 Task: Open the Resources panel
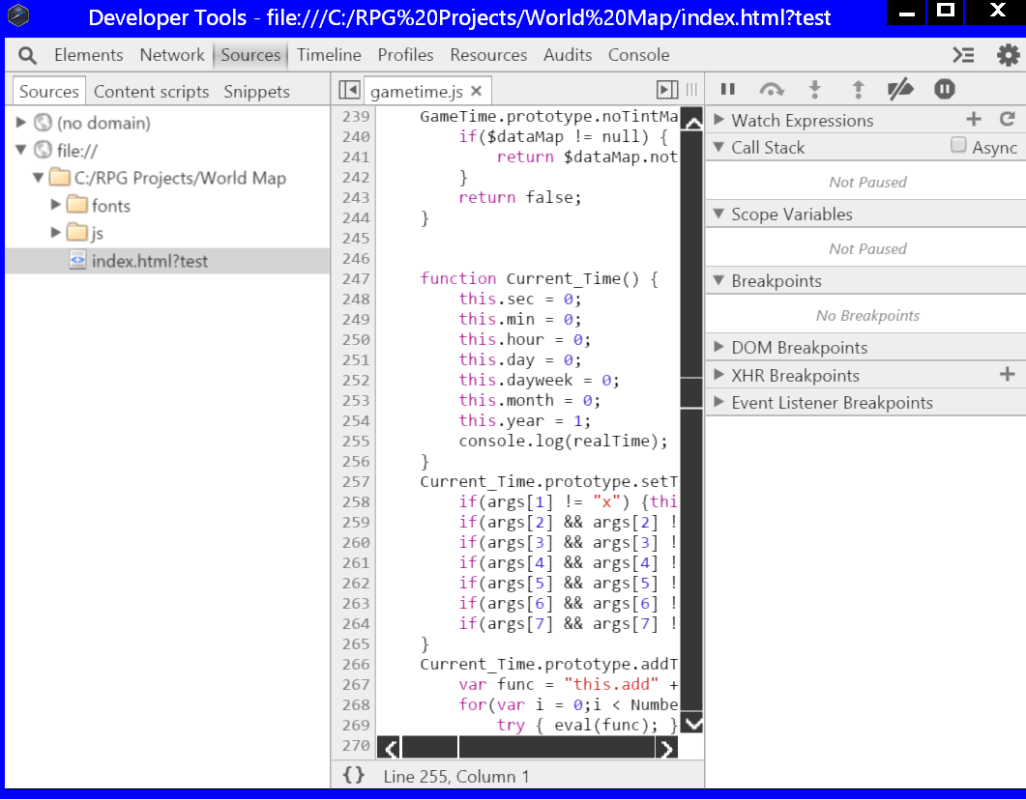(x=488, y=55)
